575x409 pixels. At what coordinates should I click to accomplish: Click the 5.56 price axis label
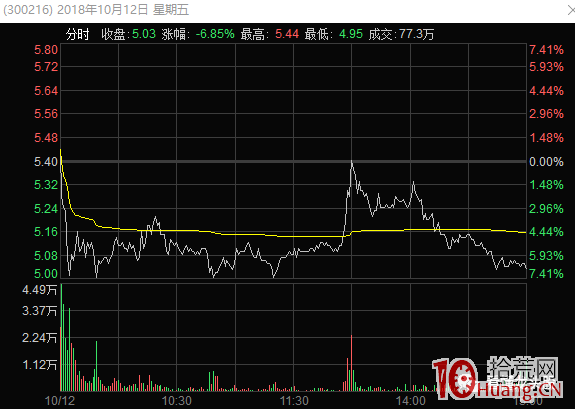(46, 114)
